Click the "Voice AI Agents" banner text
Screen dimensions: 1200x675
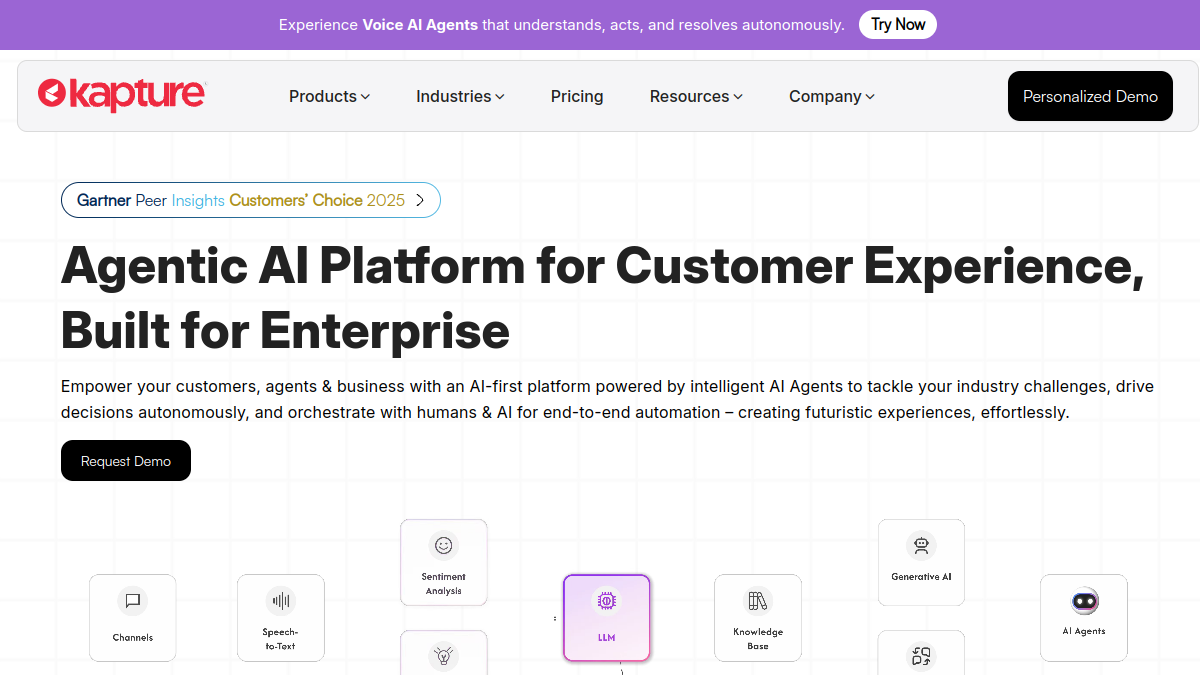[420, 24]
